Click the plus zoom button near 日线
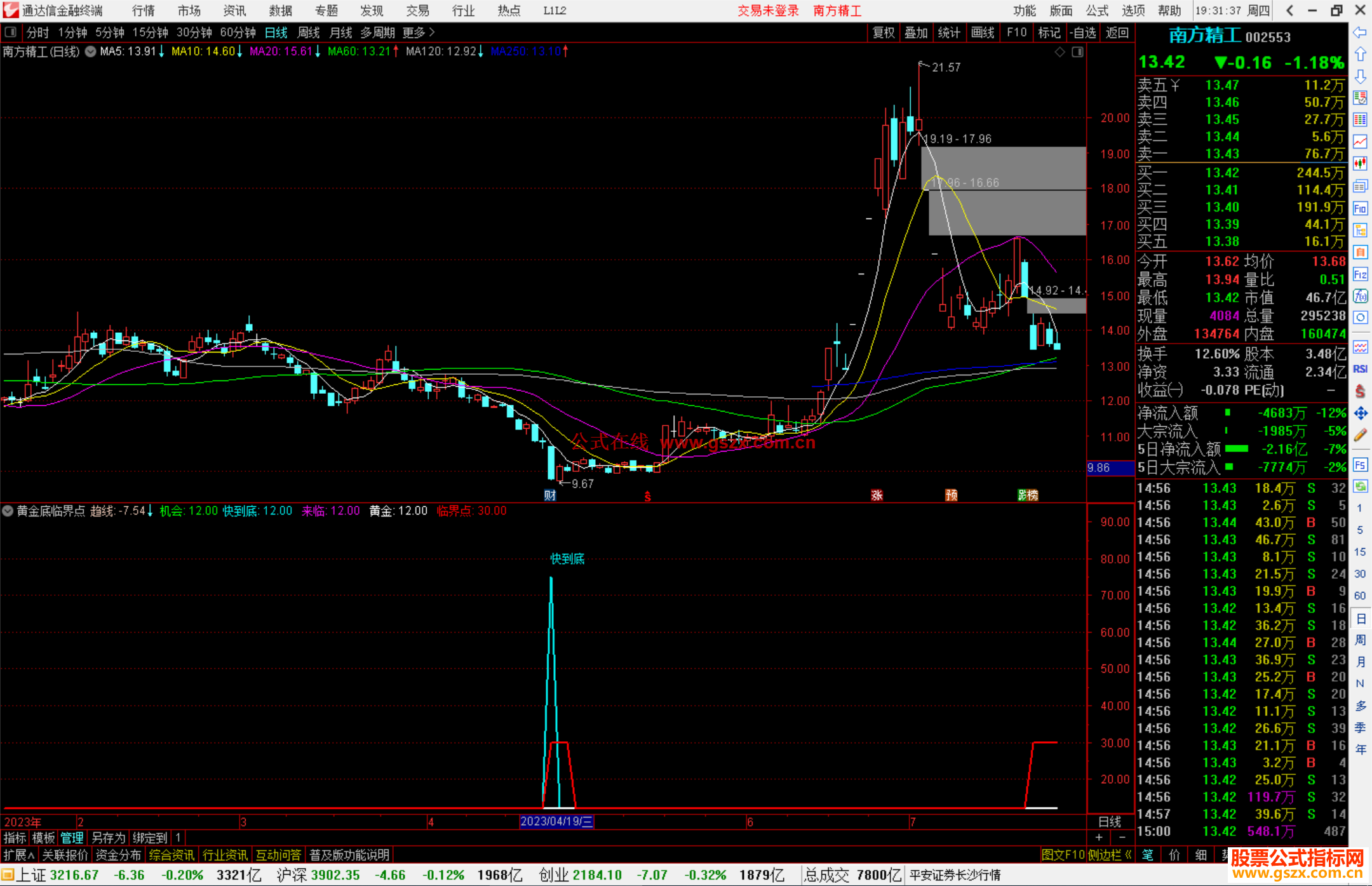1372x886 pixels. 1099,838
